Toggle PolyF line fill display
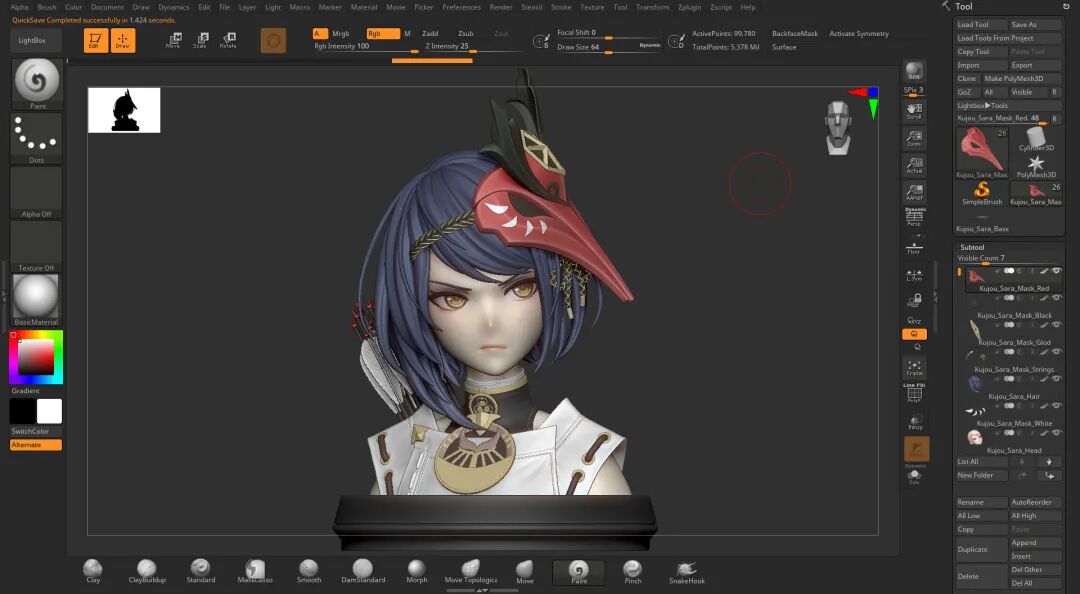Image resolution: width=1080 pixels, height=594 pixels. click(x=914, y=393)
